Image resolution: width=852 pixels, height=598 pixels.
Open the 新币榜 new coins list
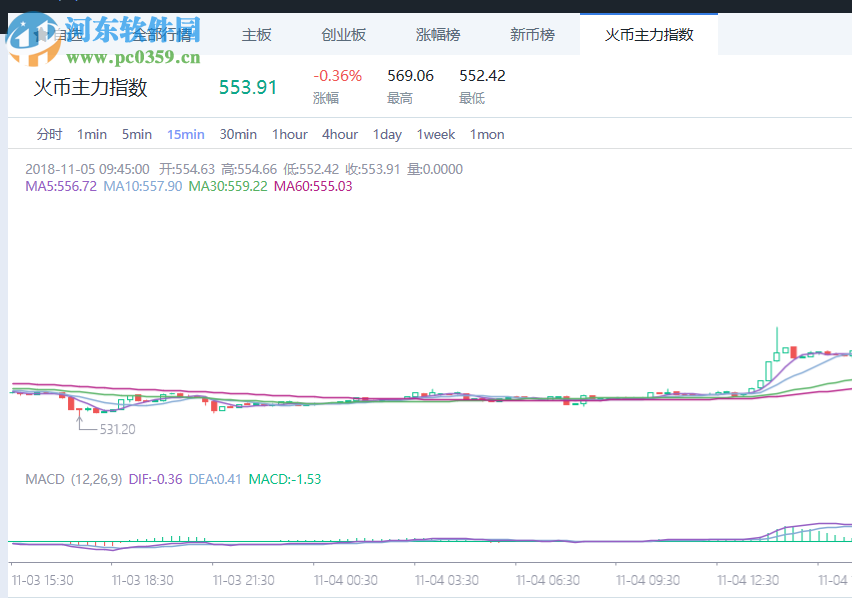click(531, 34)
